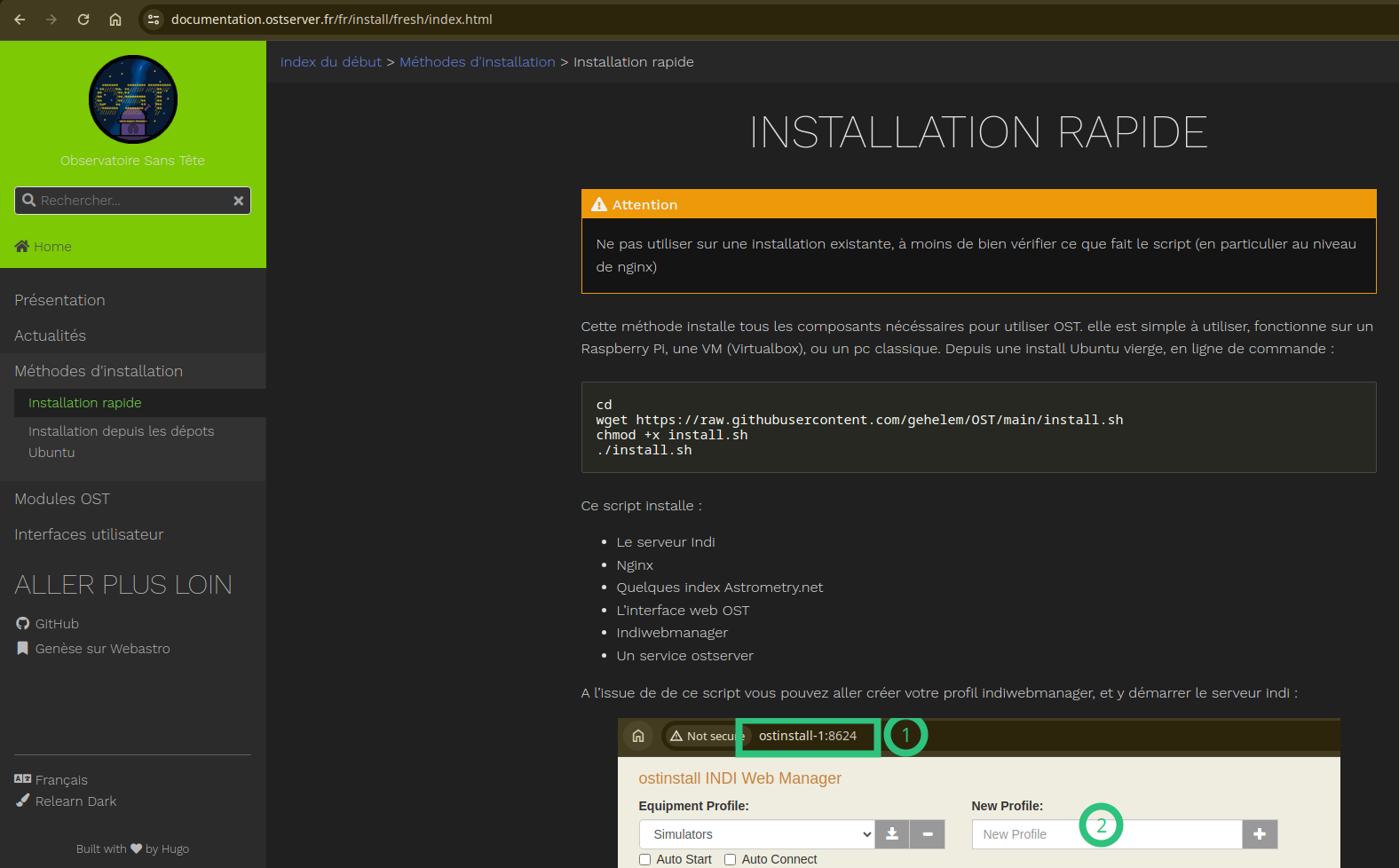Image resolution: width=1399 pixels, height=868 pixels.
Task: Click the 'Un service ostserver' list item
Action: coord(685,656)
